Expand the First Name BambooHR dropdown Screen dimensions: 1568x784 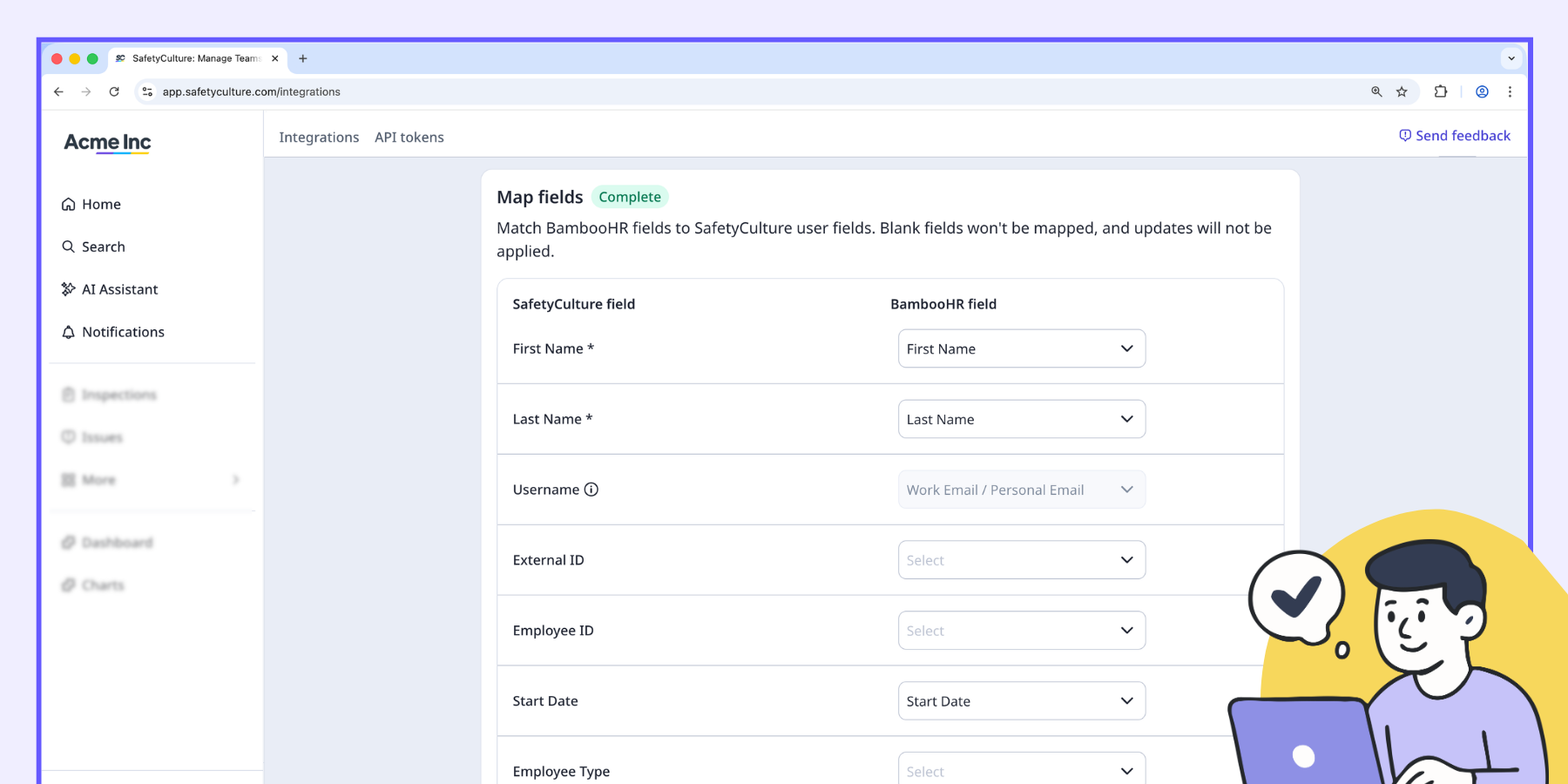[1021, 348]
